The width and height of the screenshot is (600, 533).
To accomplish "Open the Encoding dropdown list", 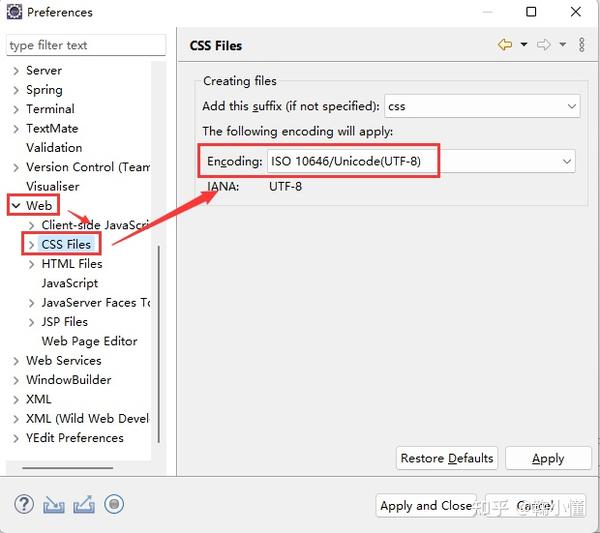I will pos(567,161).
